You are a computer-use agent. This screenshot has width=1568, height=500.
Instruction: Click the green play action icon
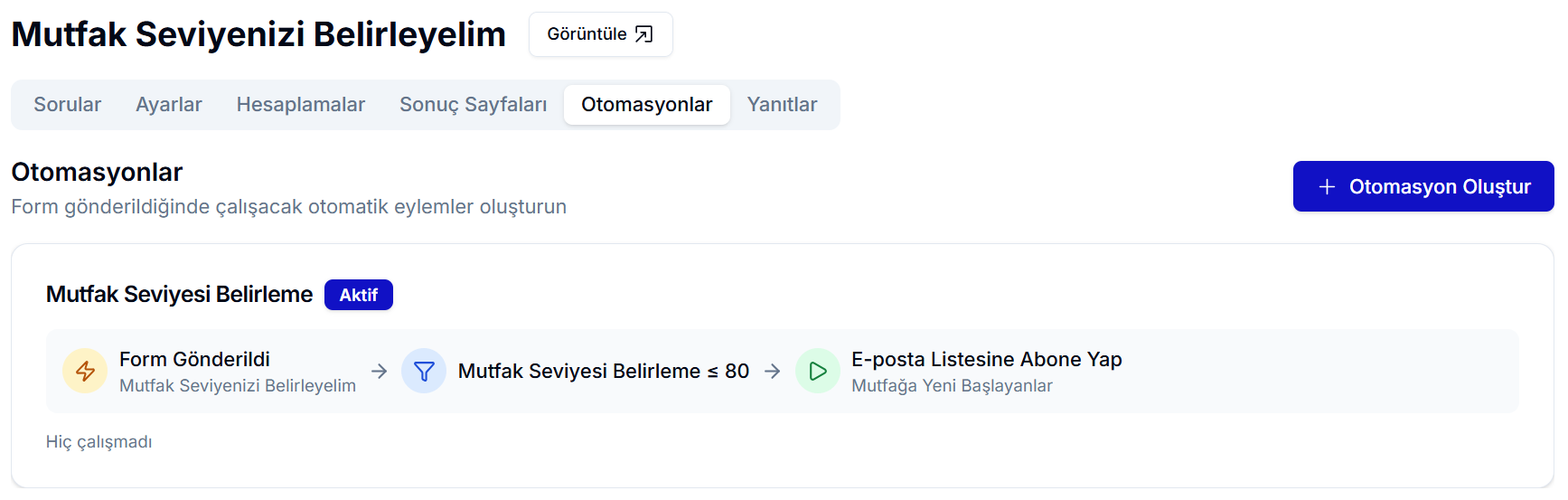pyautogui.click(x=818, y=372)
